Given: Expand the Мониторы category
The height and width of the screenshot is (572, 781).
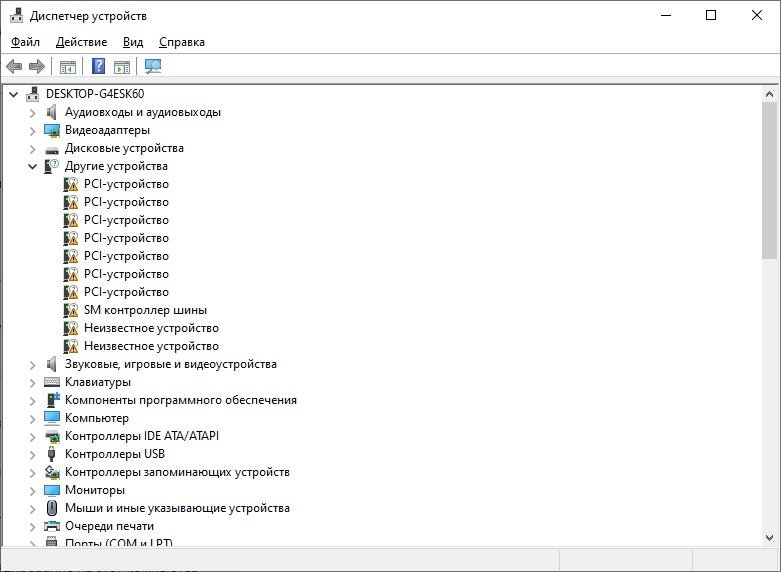Looking at the screenshot, I should click(32, 491).
